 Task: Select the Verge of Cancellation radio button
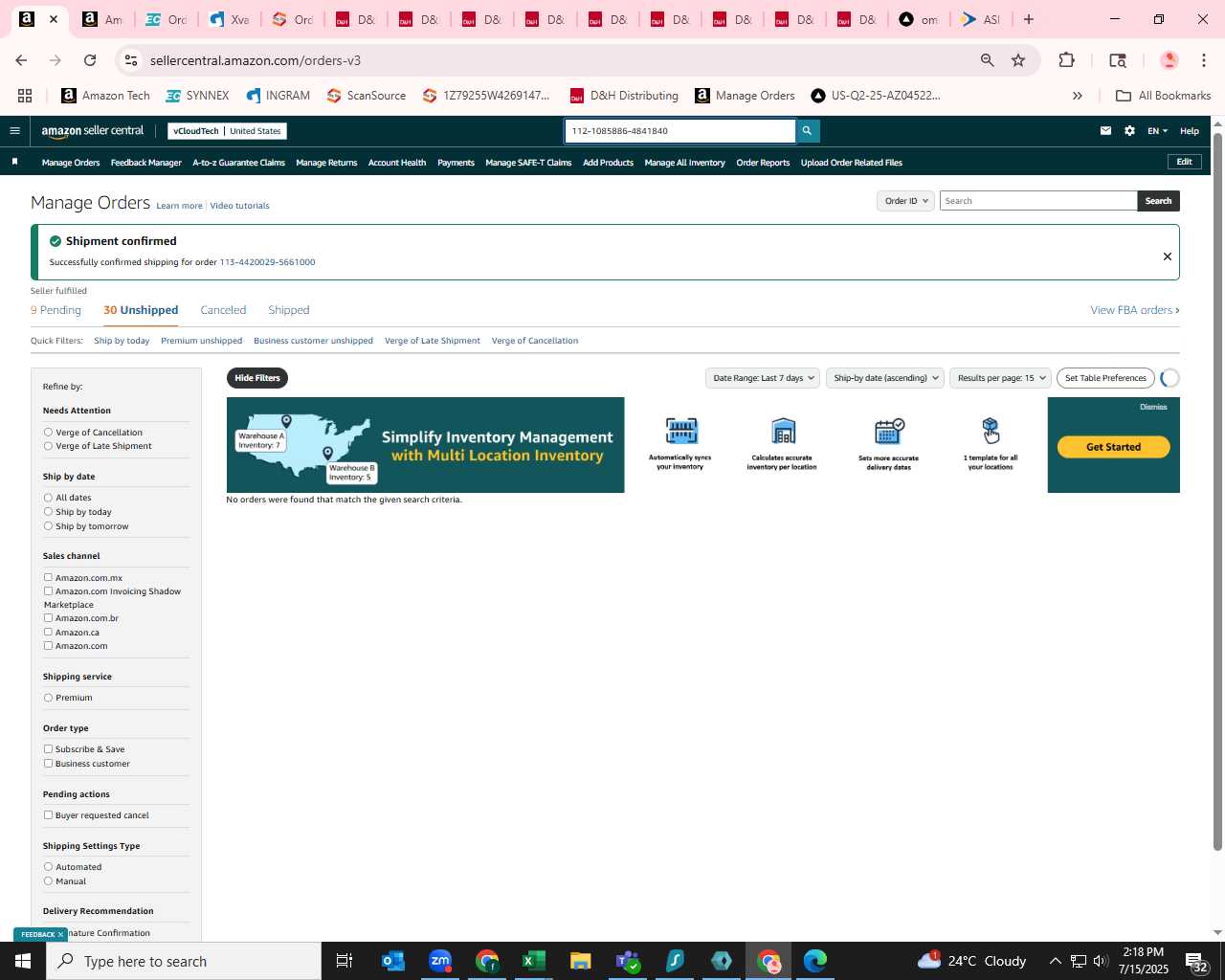pyautogui.click(x=48, y=433)
